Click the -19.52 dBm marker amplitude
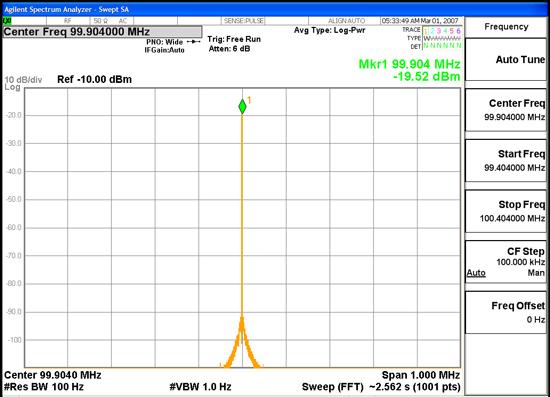This screenshot has width=550, height=397. (x=427, y=76)
